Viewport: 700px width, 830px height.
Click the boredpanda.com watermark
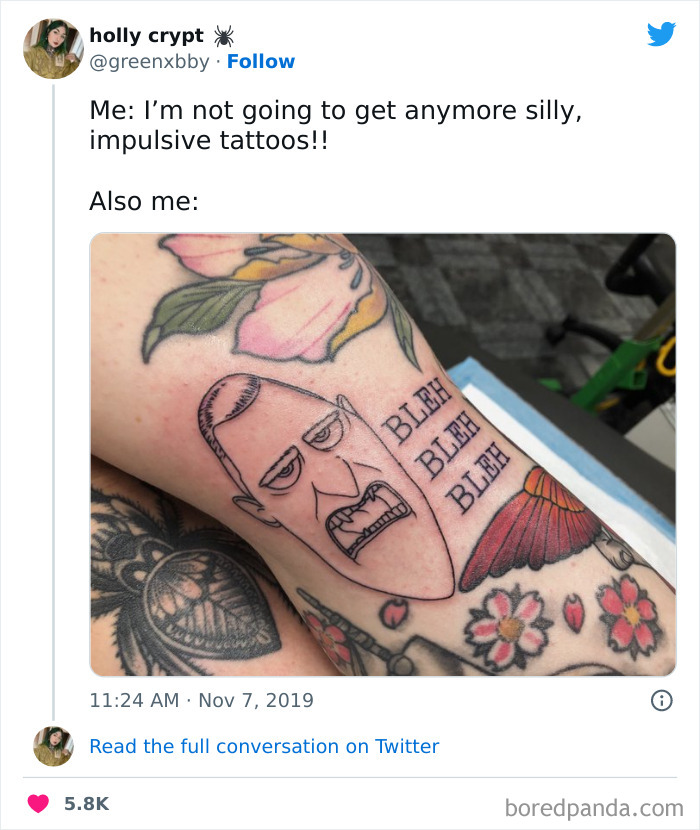pyautogui.click(x=594, y=808)
